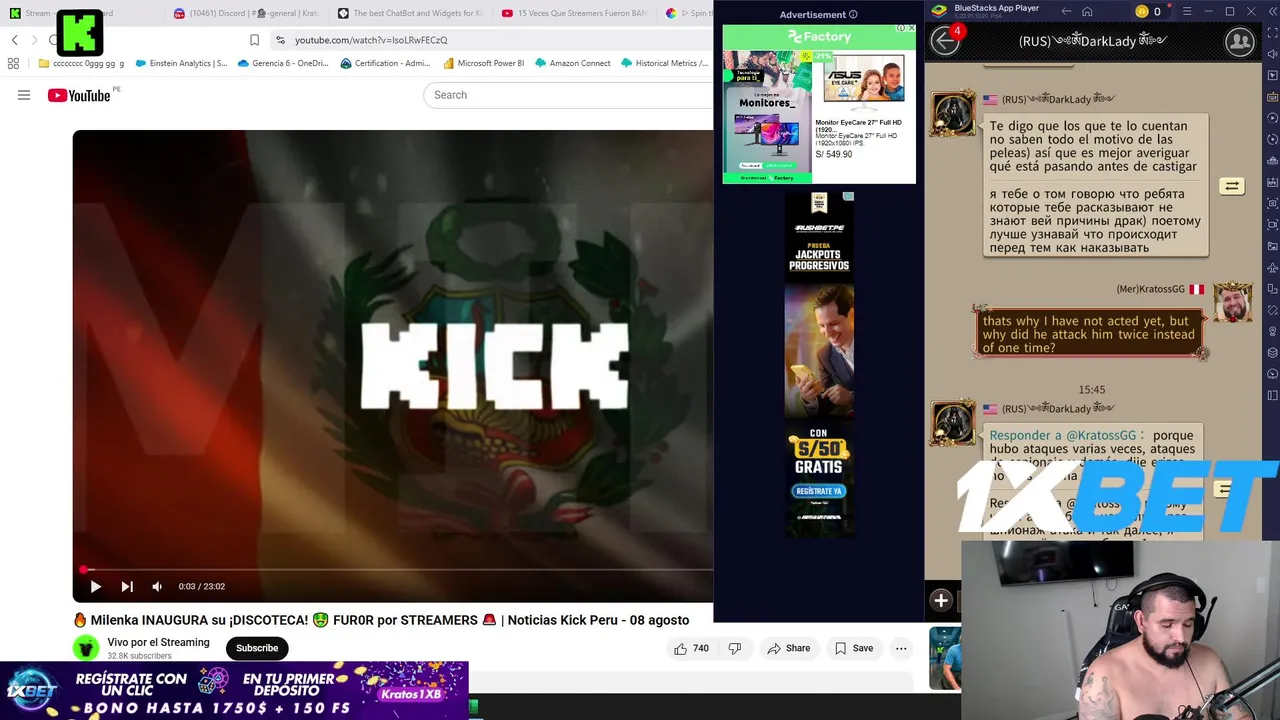
Task: Open KratossGG's profile avatar
Action: [x=1233, y=303]
